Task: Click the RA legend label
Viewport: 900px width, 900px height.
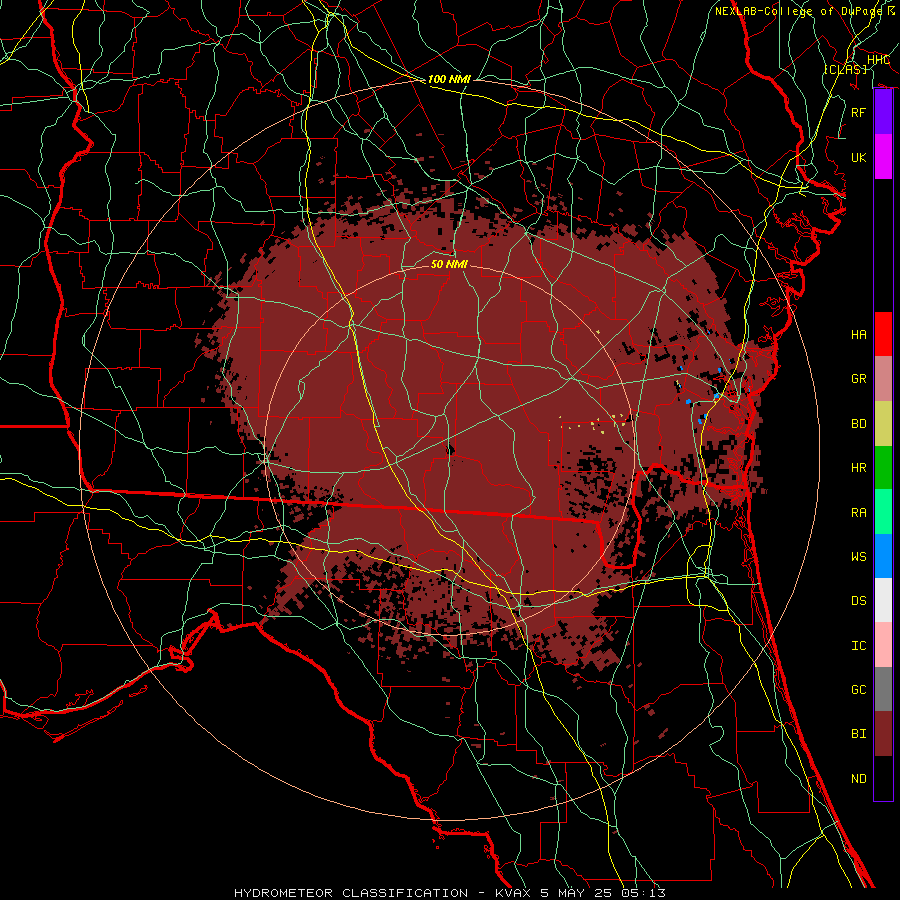Action: pos(859,513)
